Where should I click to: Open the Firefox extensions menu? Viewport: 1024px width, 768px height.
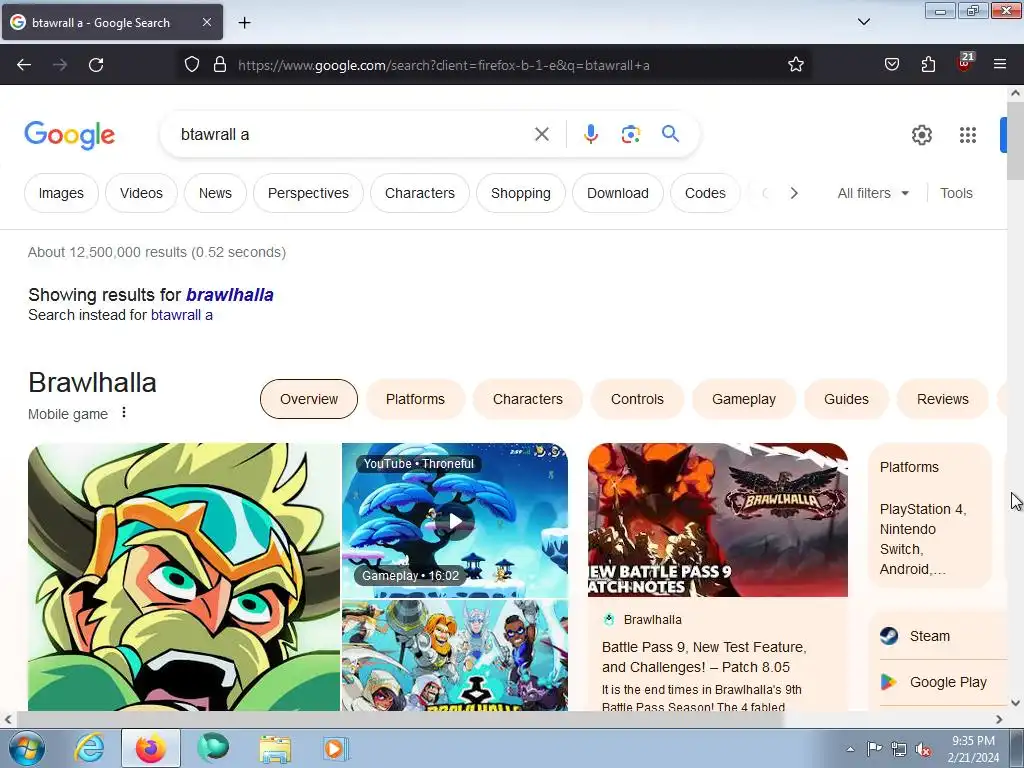click(928, 65)
